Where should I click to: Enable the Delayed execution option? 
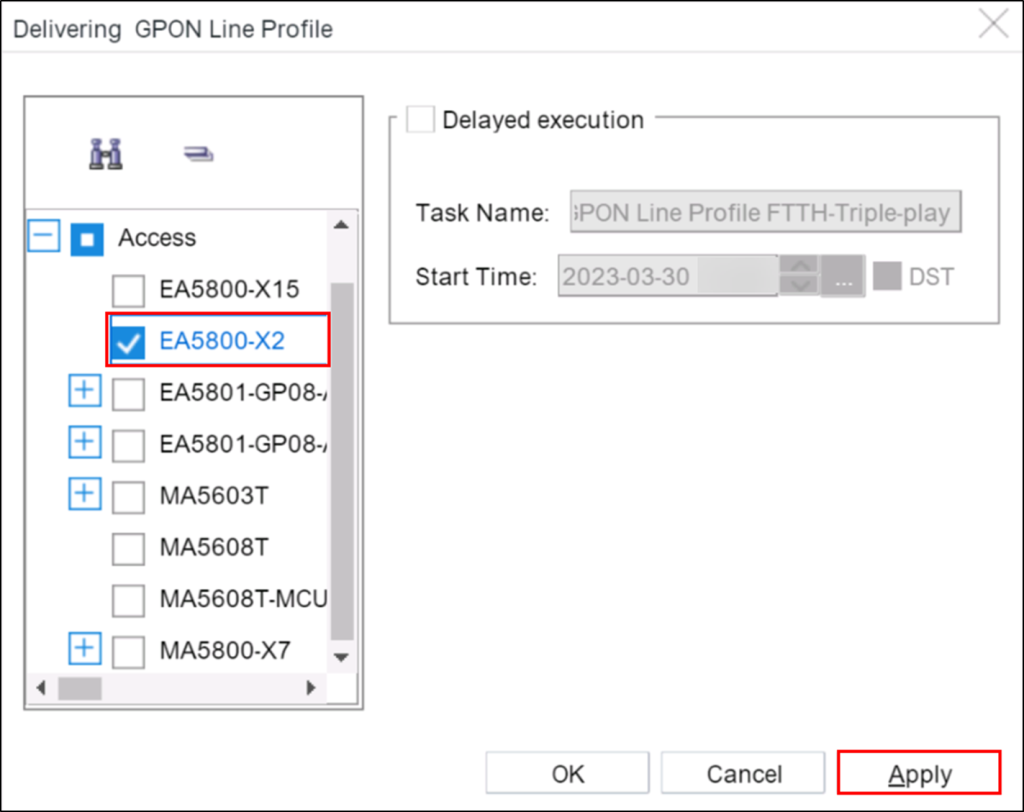click(x=419, y=118)
